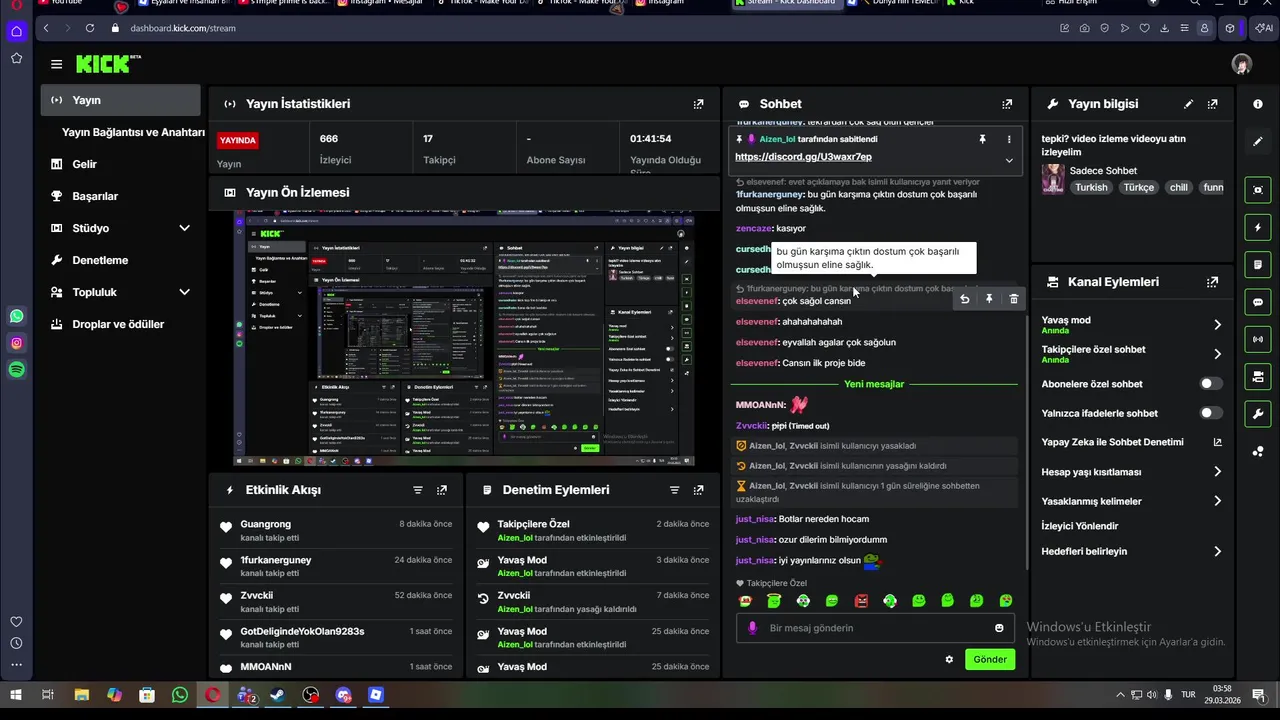Toggle Yalnızca ifadelerle sohbet switch
This screenshot has height=720, width=1280.
(1210, 413)
